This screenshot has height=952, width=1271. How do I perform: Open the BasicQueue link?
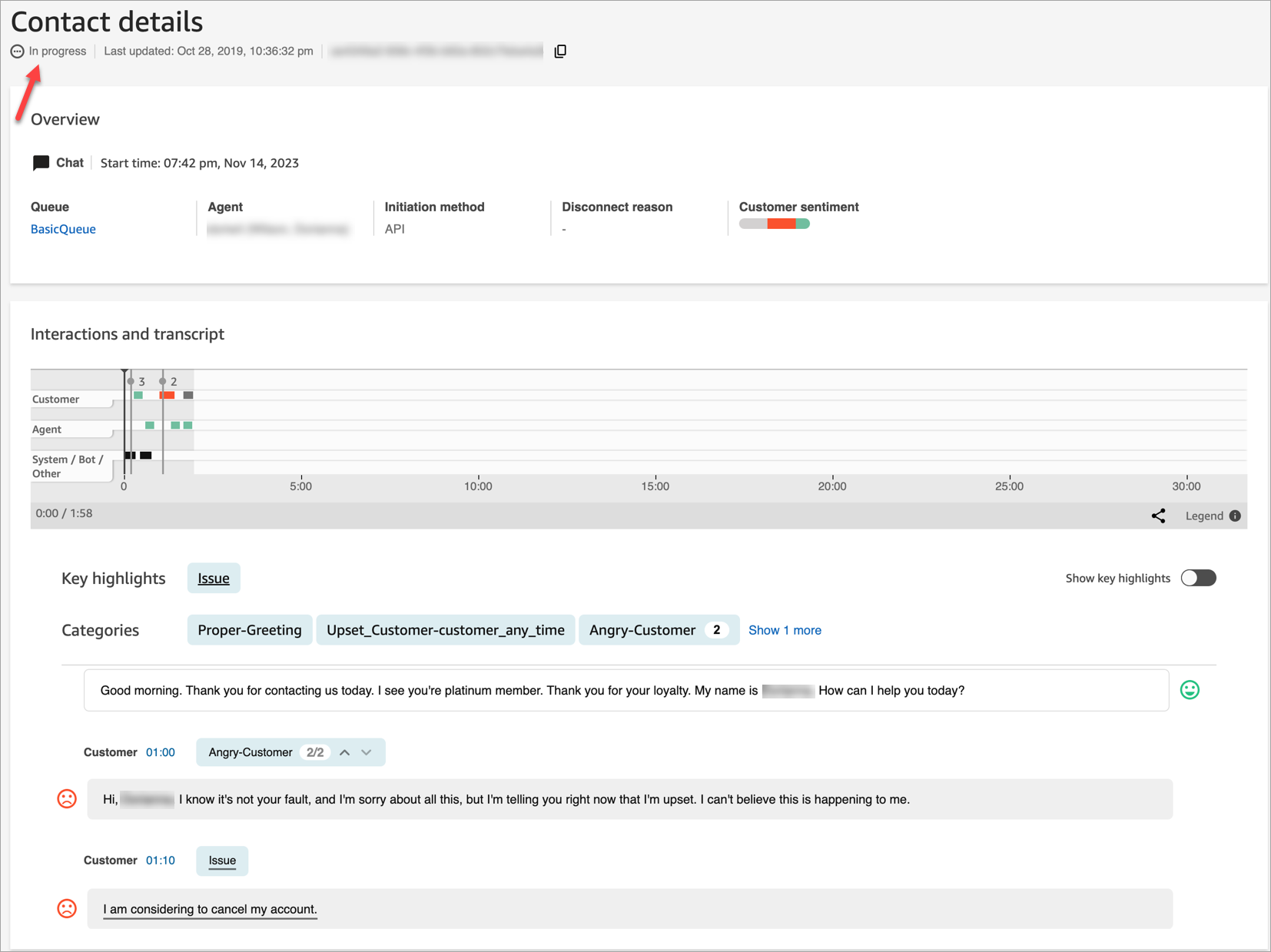(x=62, y=228)
